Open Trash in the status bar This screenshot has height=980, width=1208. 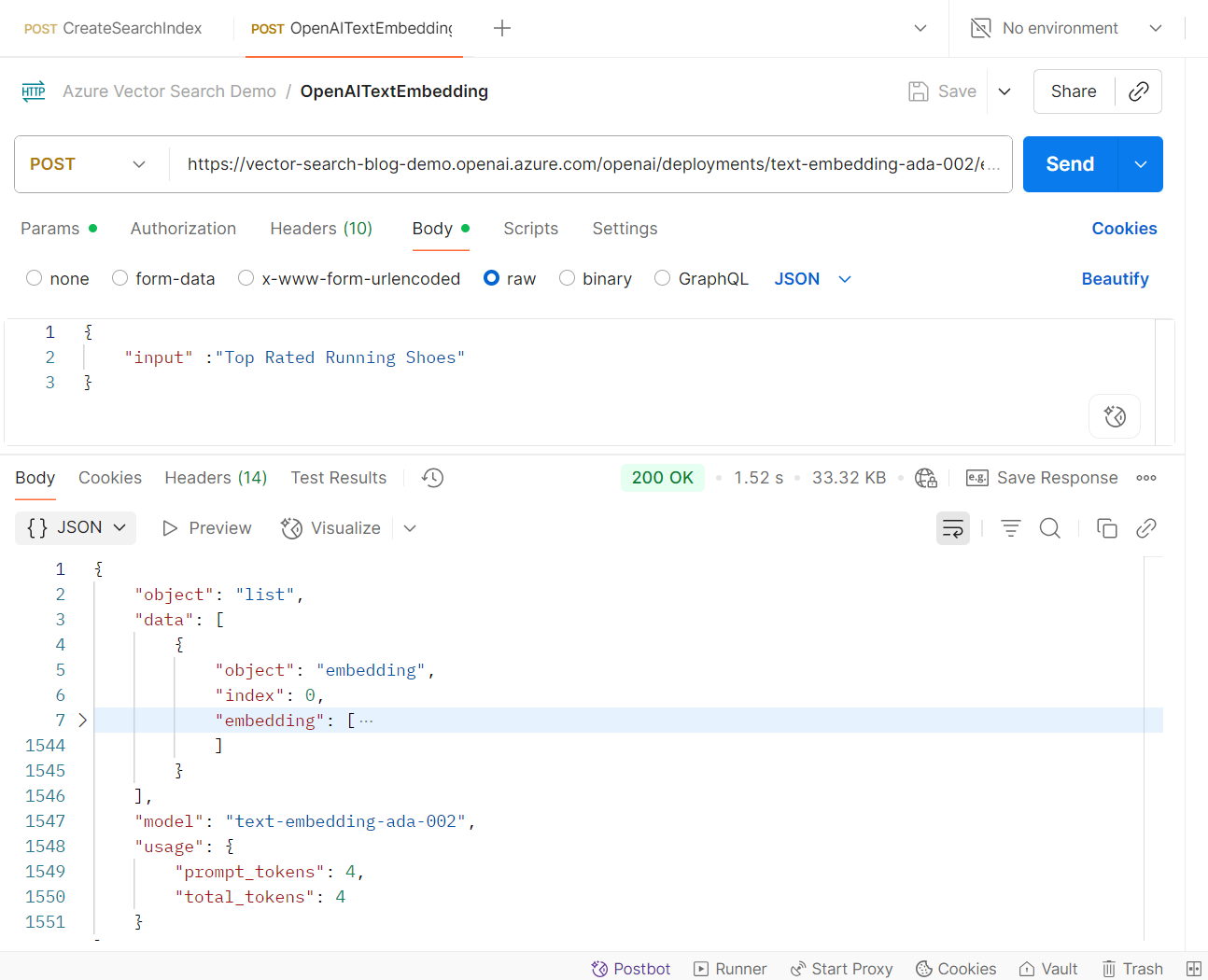[x=1132, y=969]
